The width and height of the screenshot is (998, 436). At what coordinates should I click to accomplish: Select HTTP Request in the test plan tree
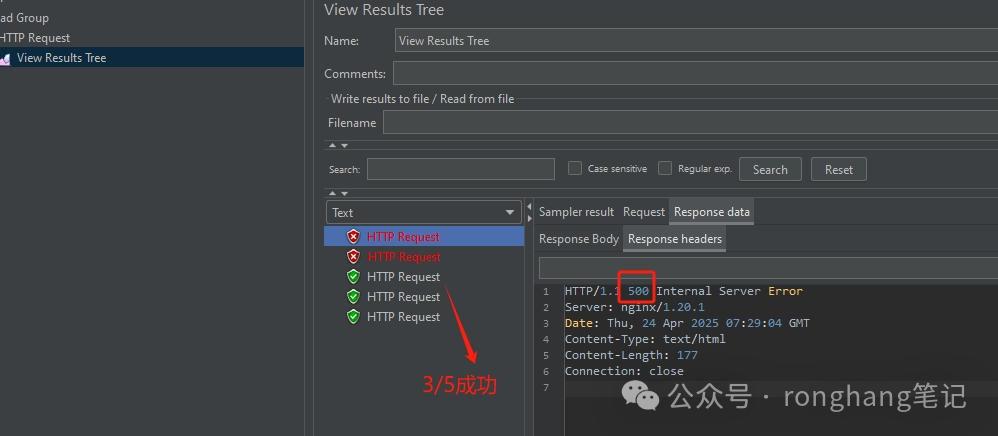pyautogui.click(x=36, y=38)
